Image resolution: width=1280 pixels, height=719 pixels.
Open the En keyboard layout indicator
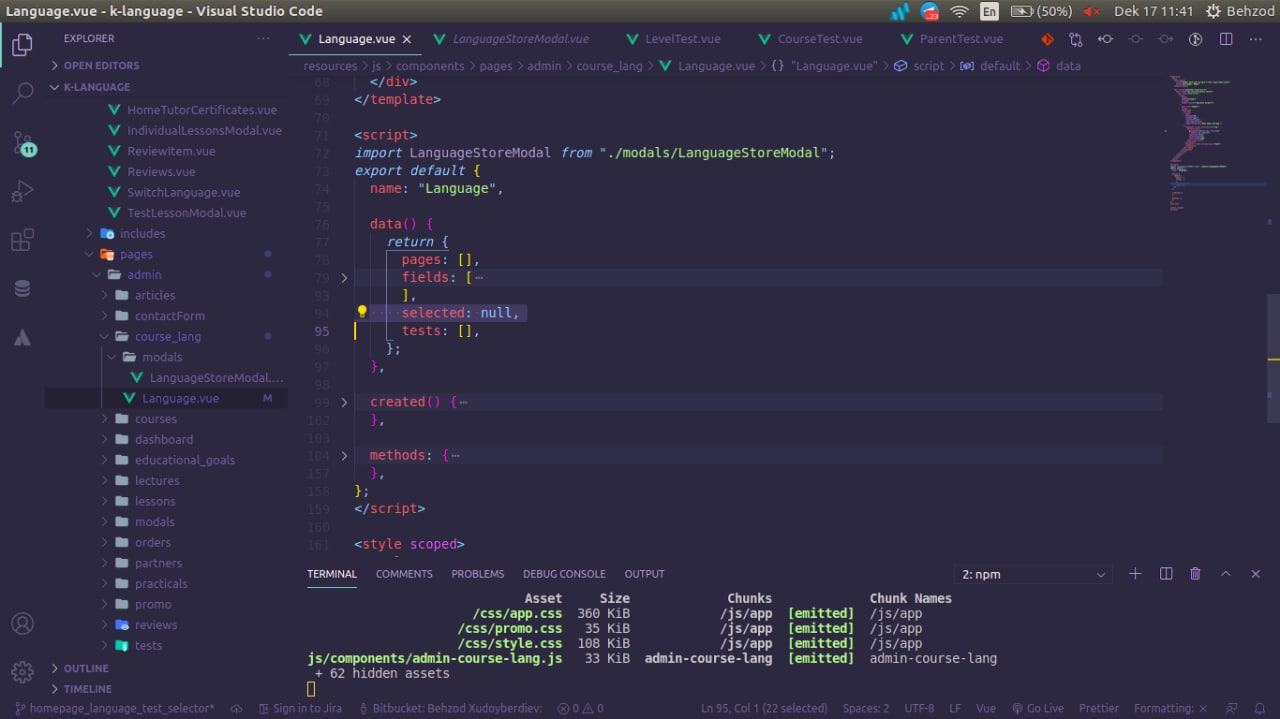[989, 11]
